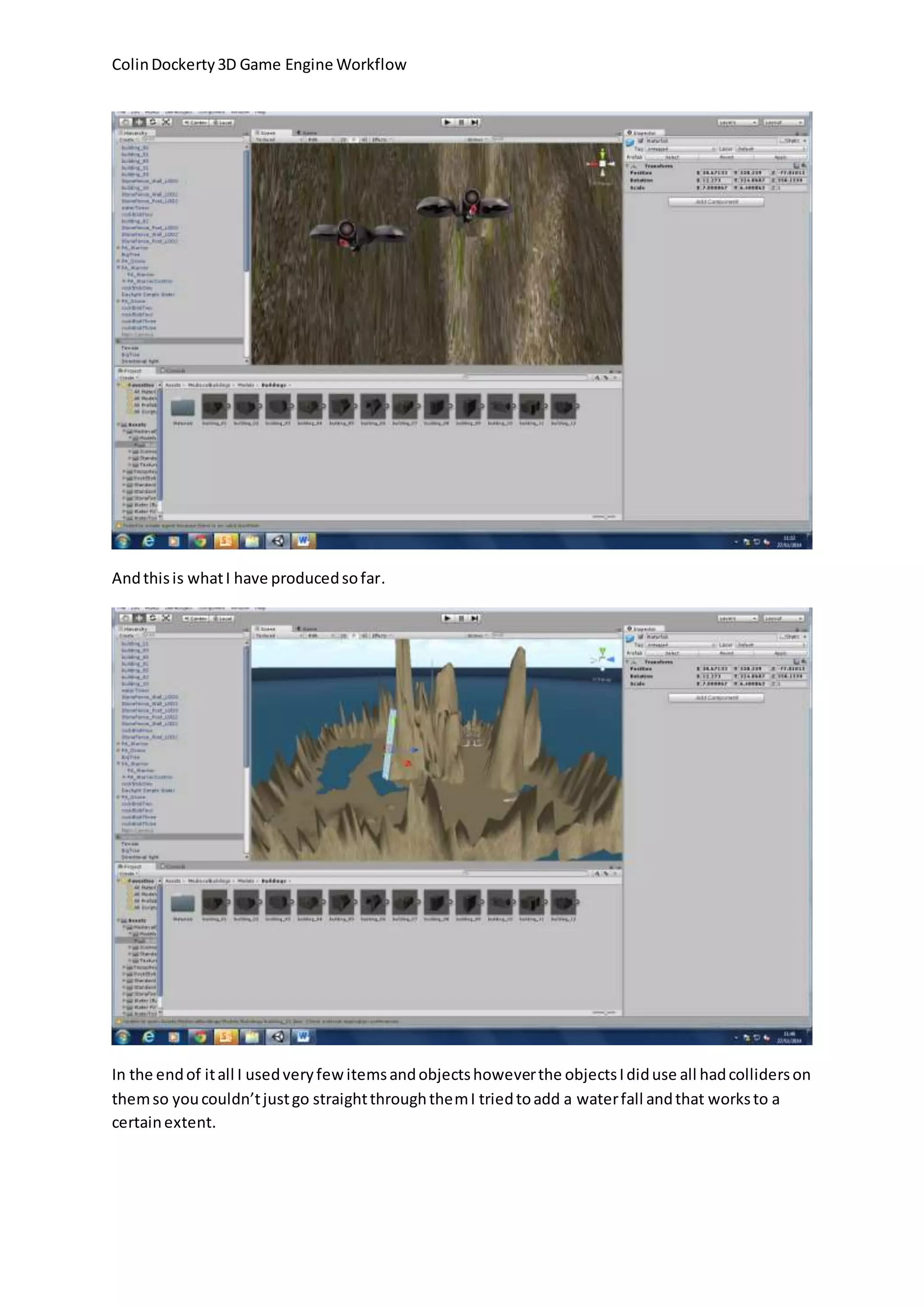Click the prefab Select button in the drone Inspector
Image resolution: width=924 pixels, height=1307 pixels.
672,157
